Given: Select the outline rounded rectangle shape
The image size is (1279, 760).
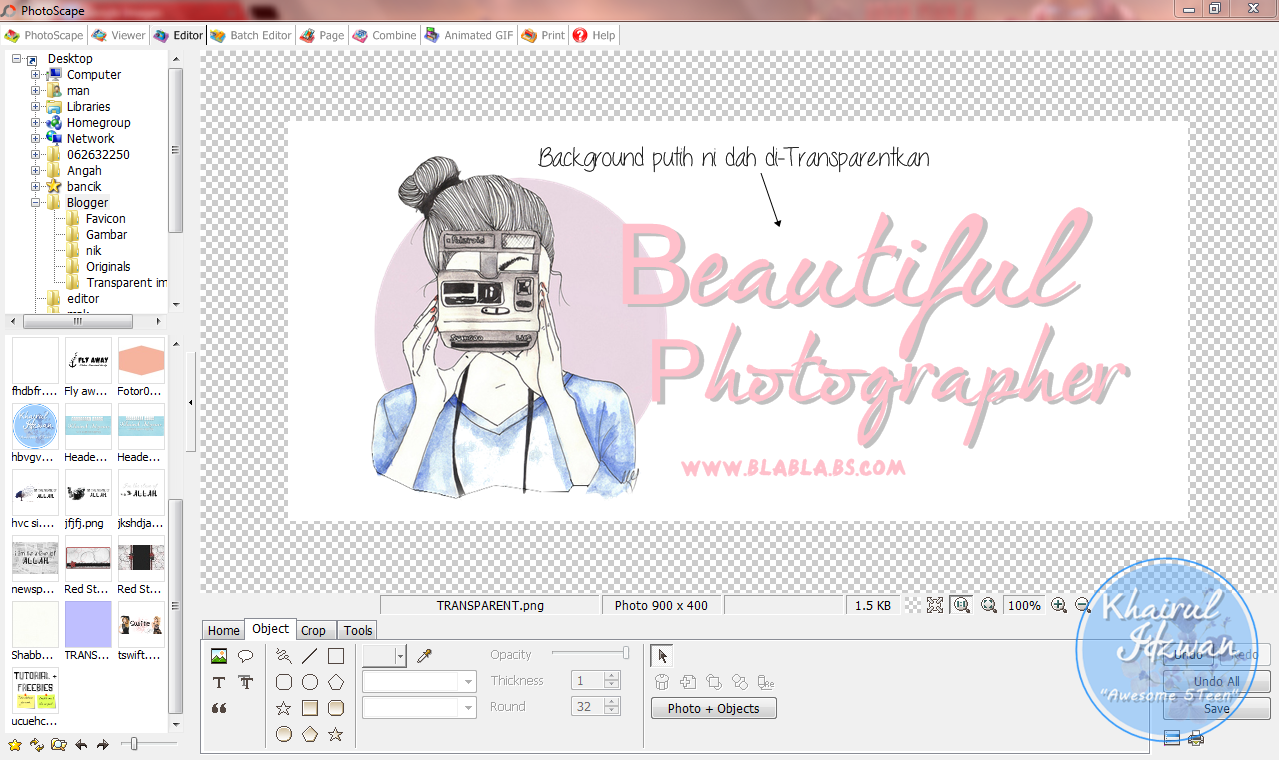Looking at the screenshot, I should pyautogui.click(x=284, y=682).
